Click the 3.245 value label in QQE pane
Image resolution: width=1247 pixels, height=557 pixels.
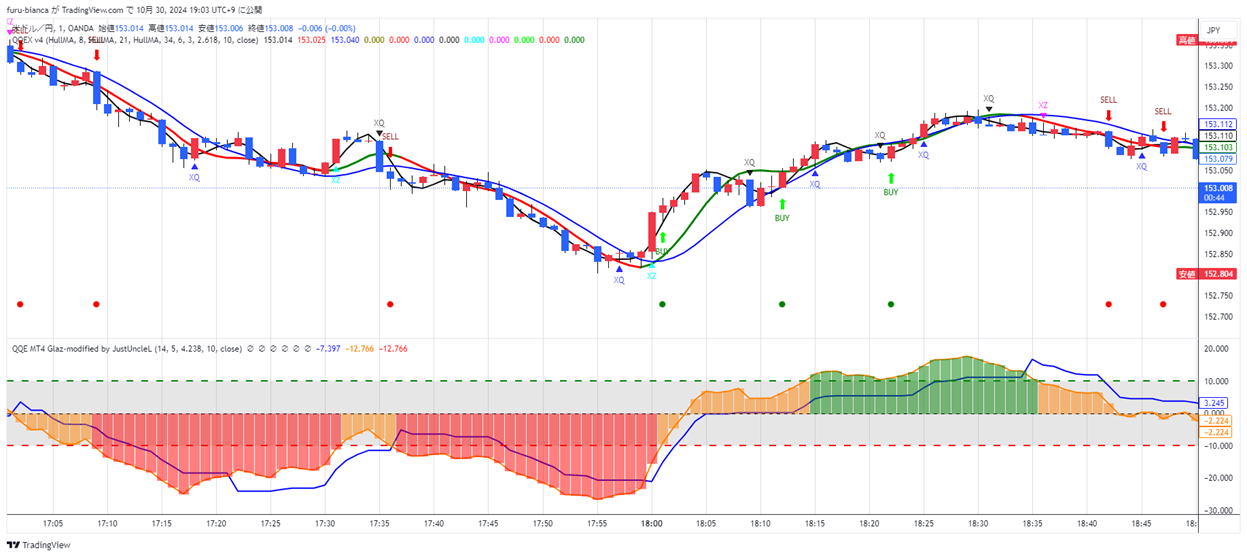click(x=1217, y=403)
